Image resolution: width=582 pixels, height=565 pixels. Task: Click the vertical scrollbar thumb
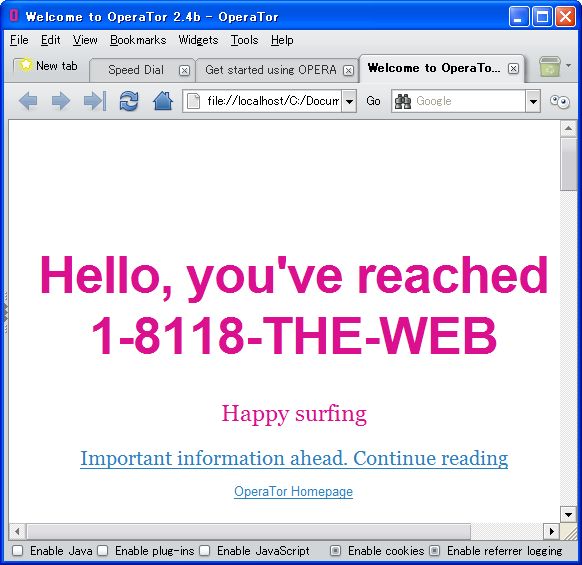coord(568,164)
